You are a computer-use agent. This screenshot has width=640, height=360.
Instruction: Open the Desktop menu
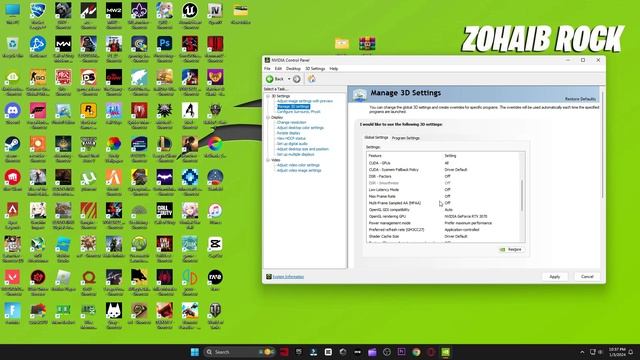click(293, 69)
